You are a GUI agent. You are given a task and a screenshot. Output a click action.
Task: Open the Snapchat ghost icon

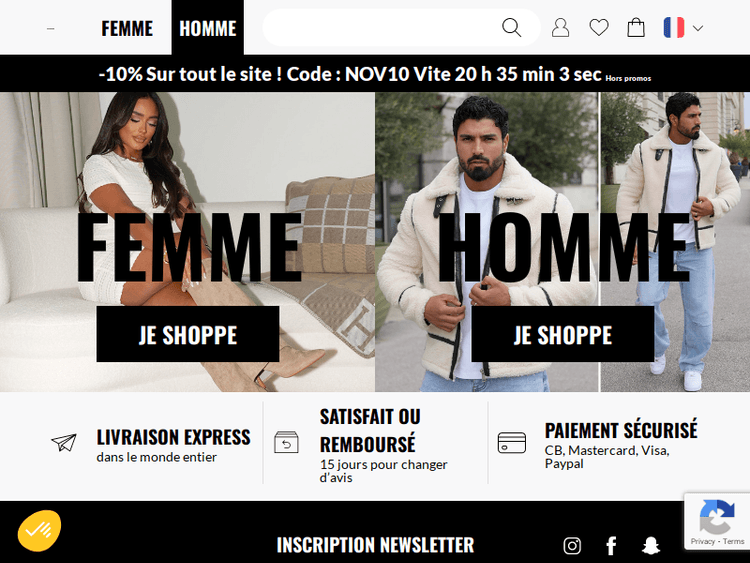click(651, 545)
